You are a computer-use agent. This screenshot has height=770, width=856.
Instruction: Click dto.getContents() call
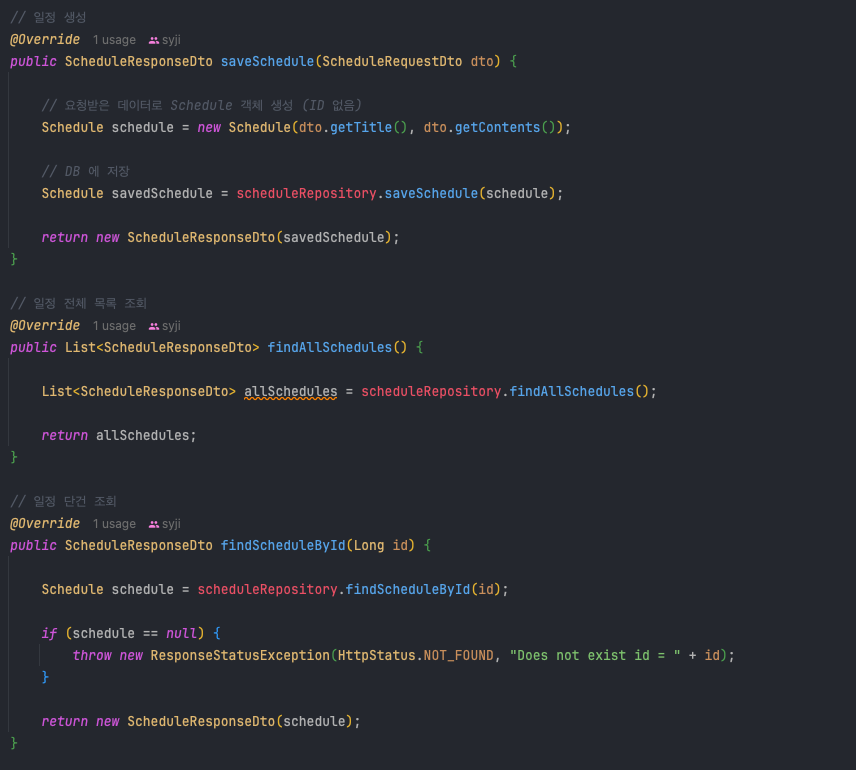pyautogui.click(x=490, y=127)
